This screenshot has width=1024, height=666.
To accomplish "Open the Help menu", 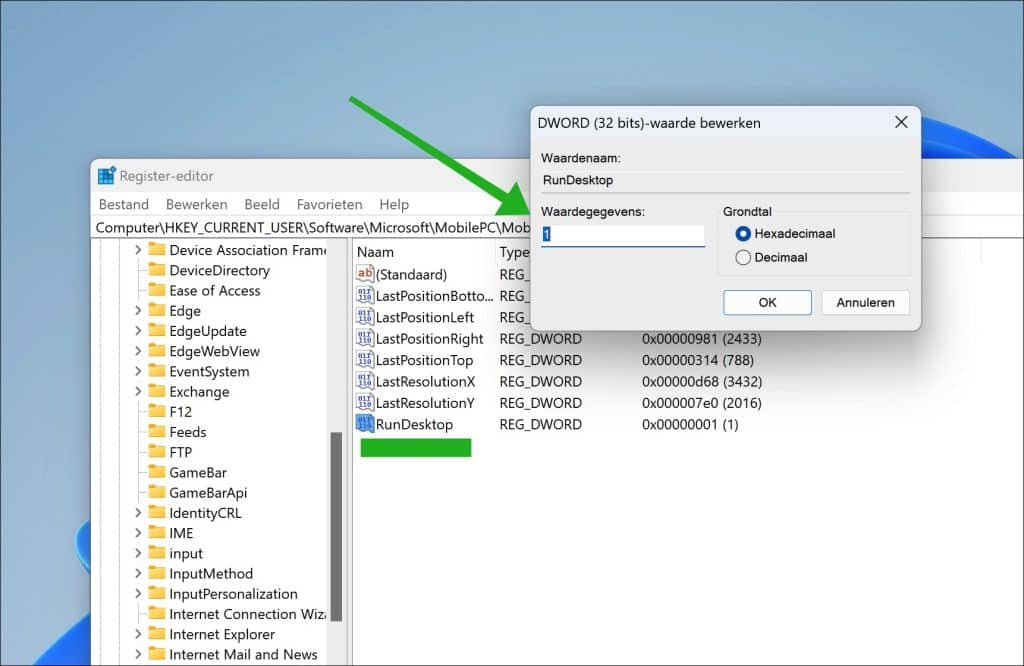I will [x=394, y=204].
